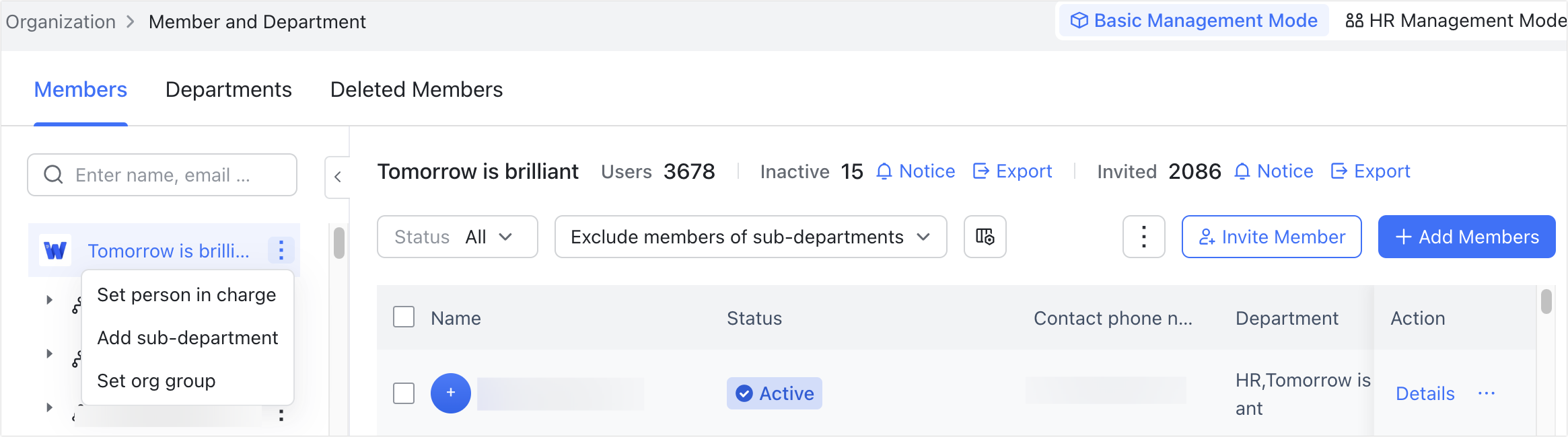The height and width of the screenshot is (437, 1568).
Task: Choose Set org group from the menu
Action: pyautogui.click(x=187, y=381)
